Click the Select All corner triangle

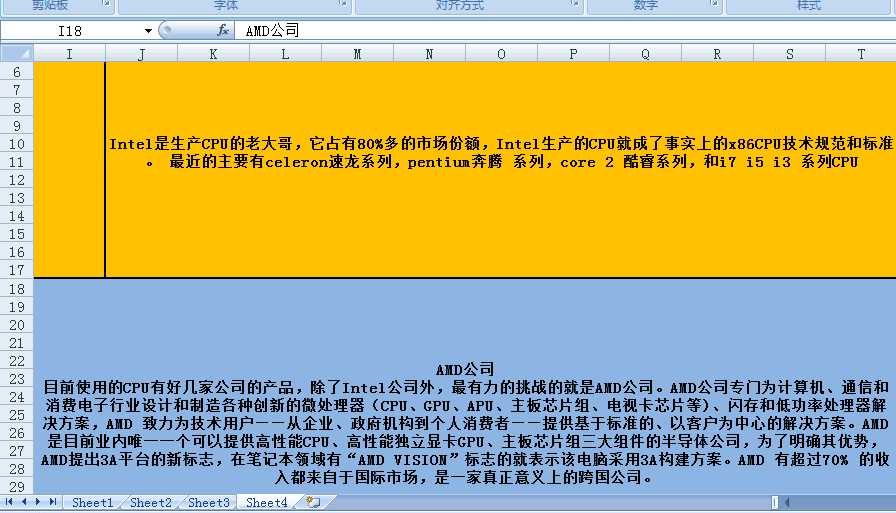(x=17, y=54)
